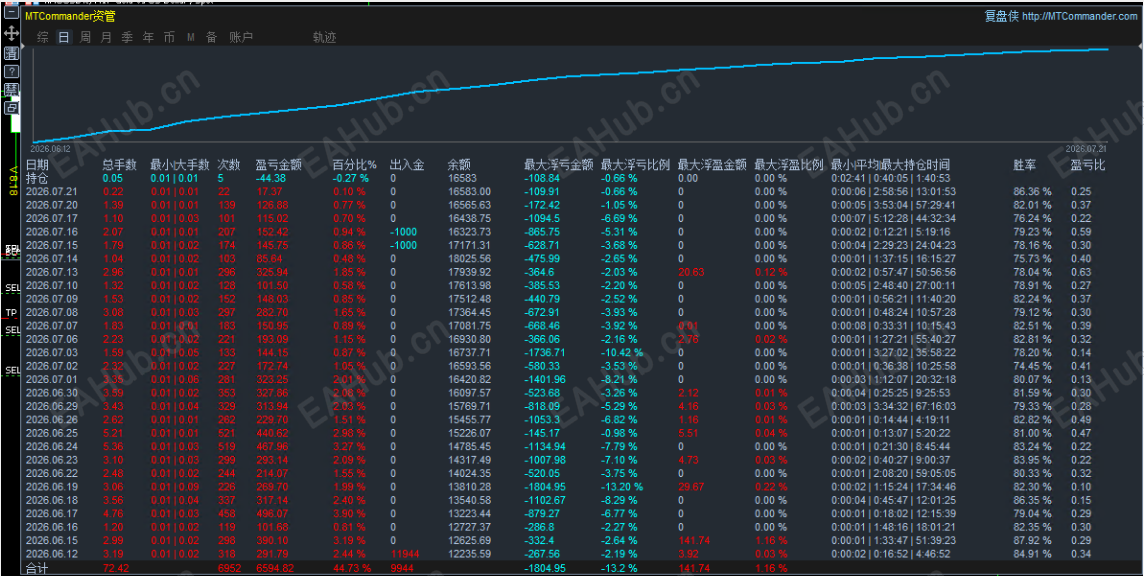
Task: Click total profit value 6594.82
Action: pos(275,568)
